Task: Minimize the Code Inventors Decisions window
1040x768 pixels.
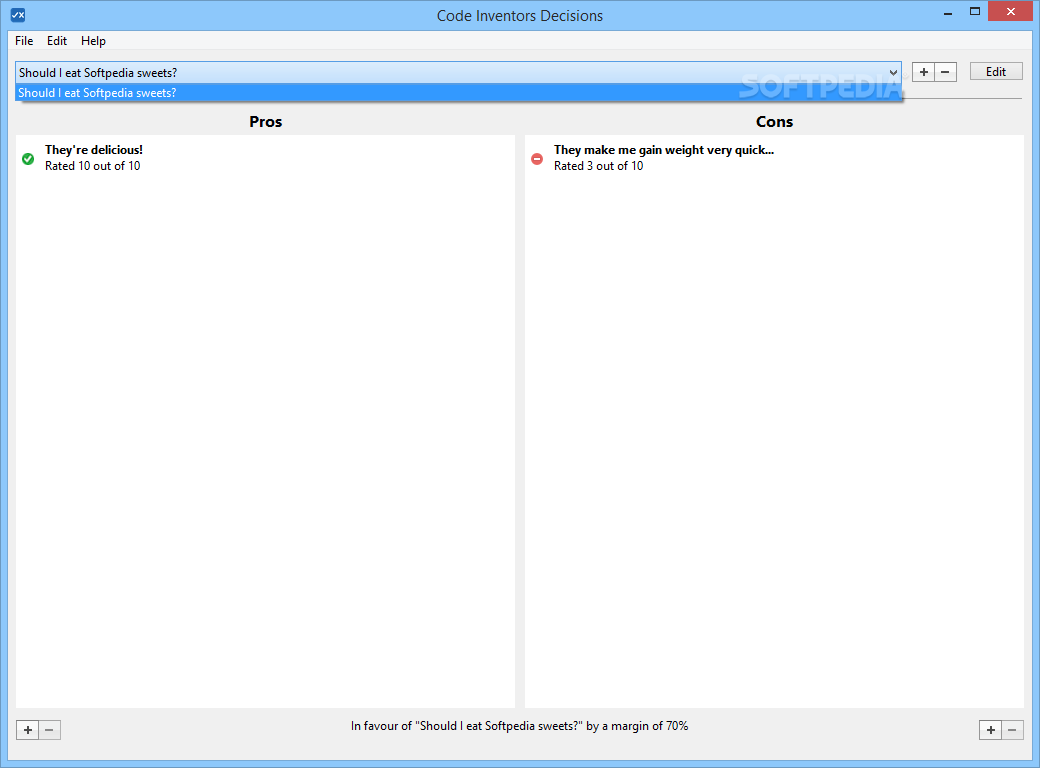Action: (x=948, y=12)
